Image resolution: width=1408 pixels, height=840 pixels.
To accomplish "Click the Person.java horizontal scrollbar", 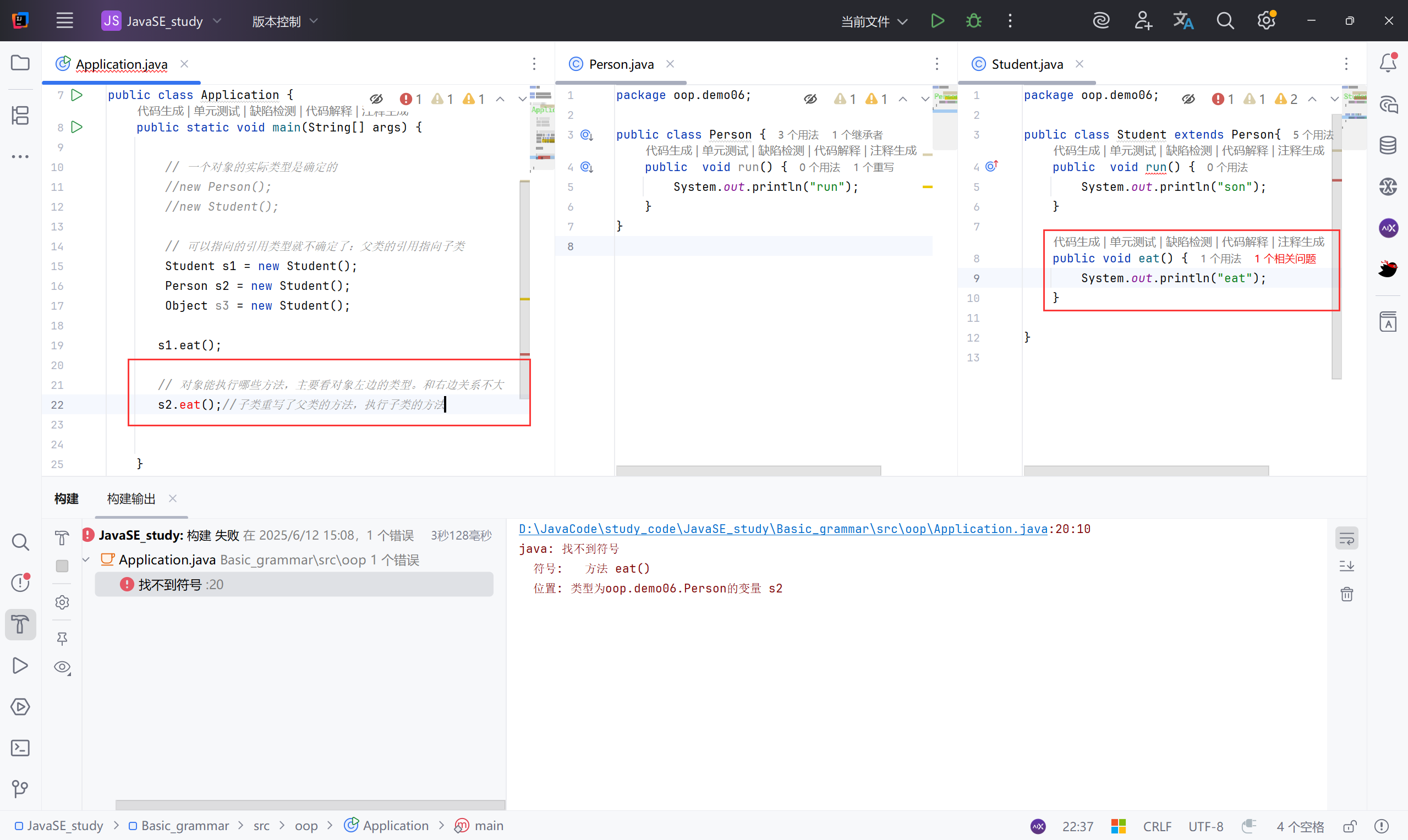I will pyautogui.click(x=748, y=470).
